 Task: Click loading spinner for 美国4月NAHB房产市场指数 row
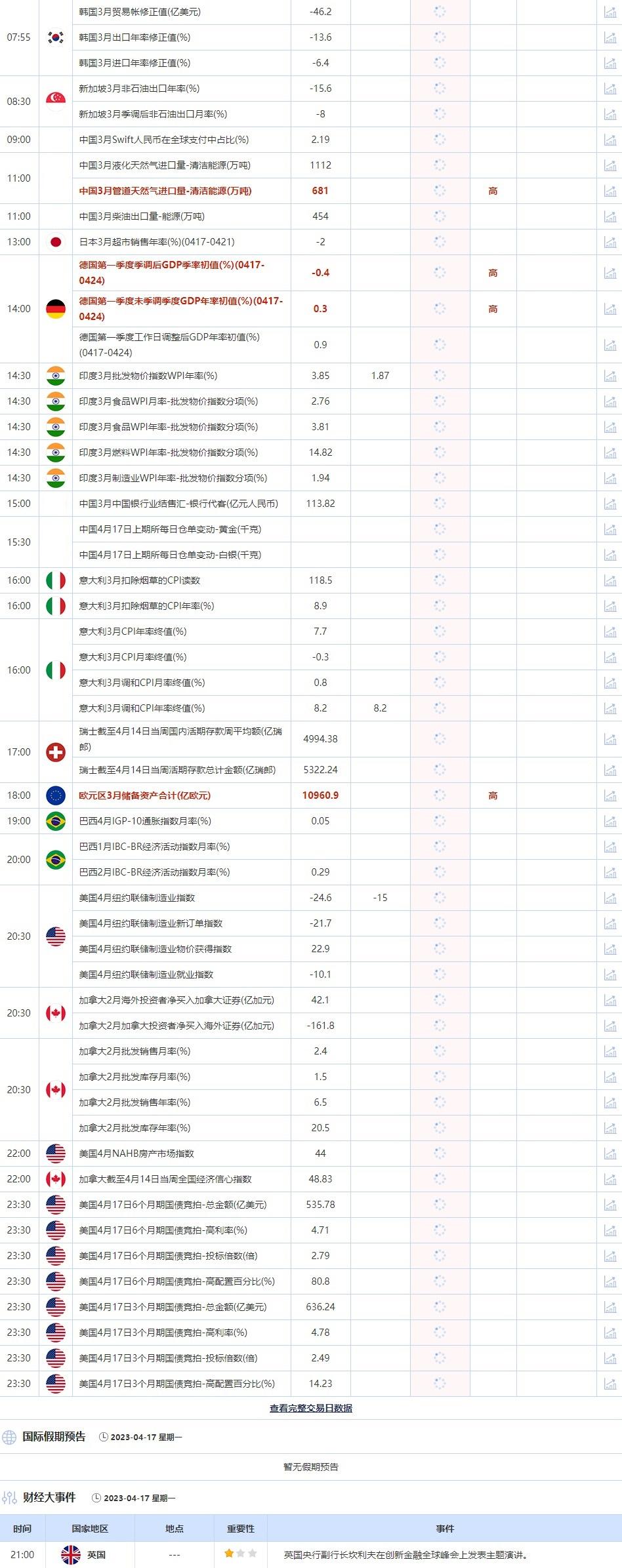[x=440, y=1154]
